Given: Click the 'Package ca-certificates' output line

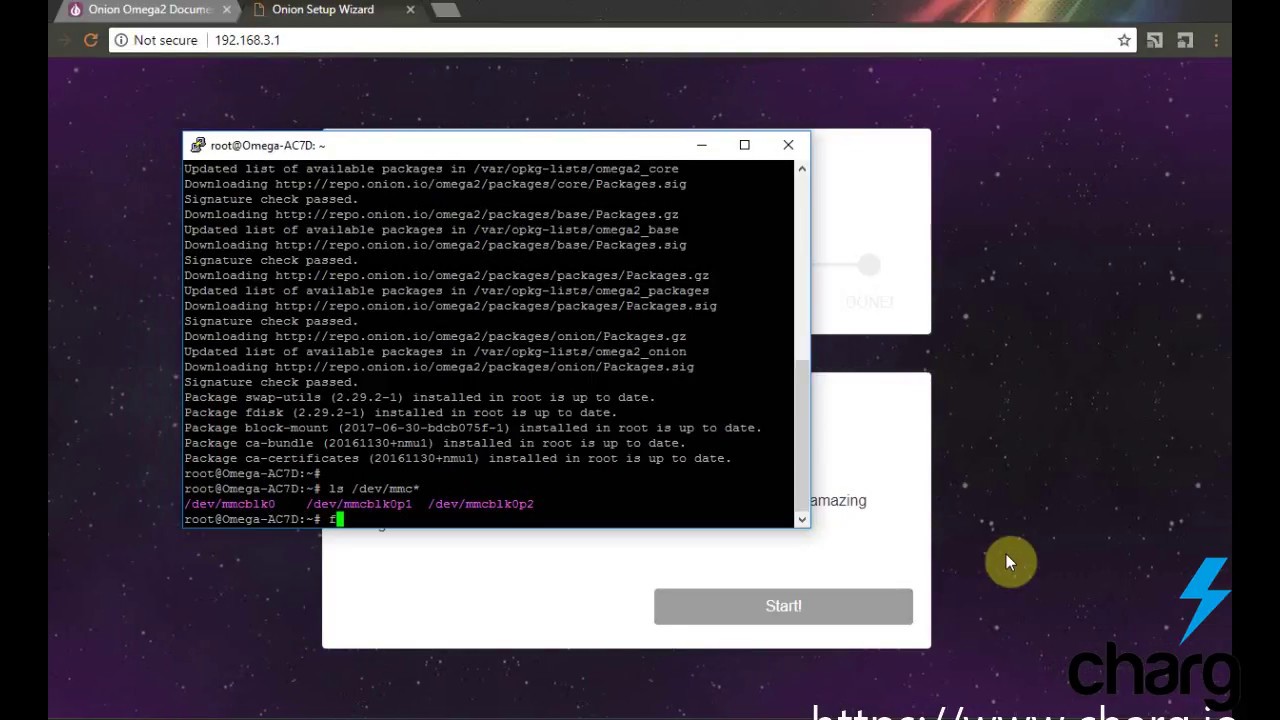Looking at the screenshot, I should [x=458, y=458].
